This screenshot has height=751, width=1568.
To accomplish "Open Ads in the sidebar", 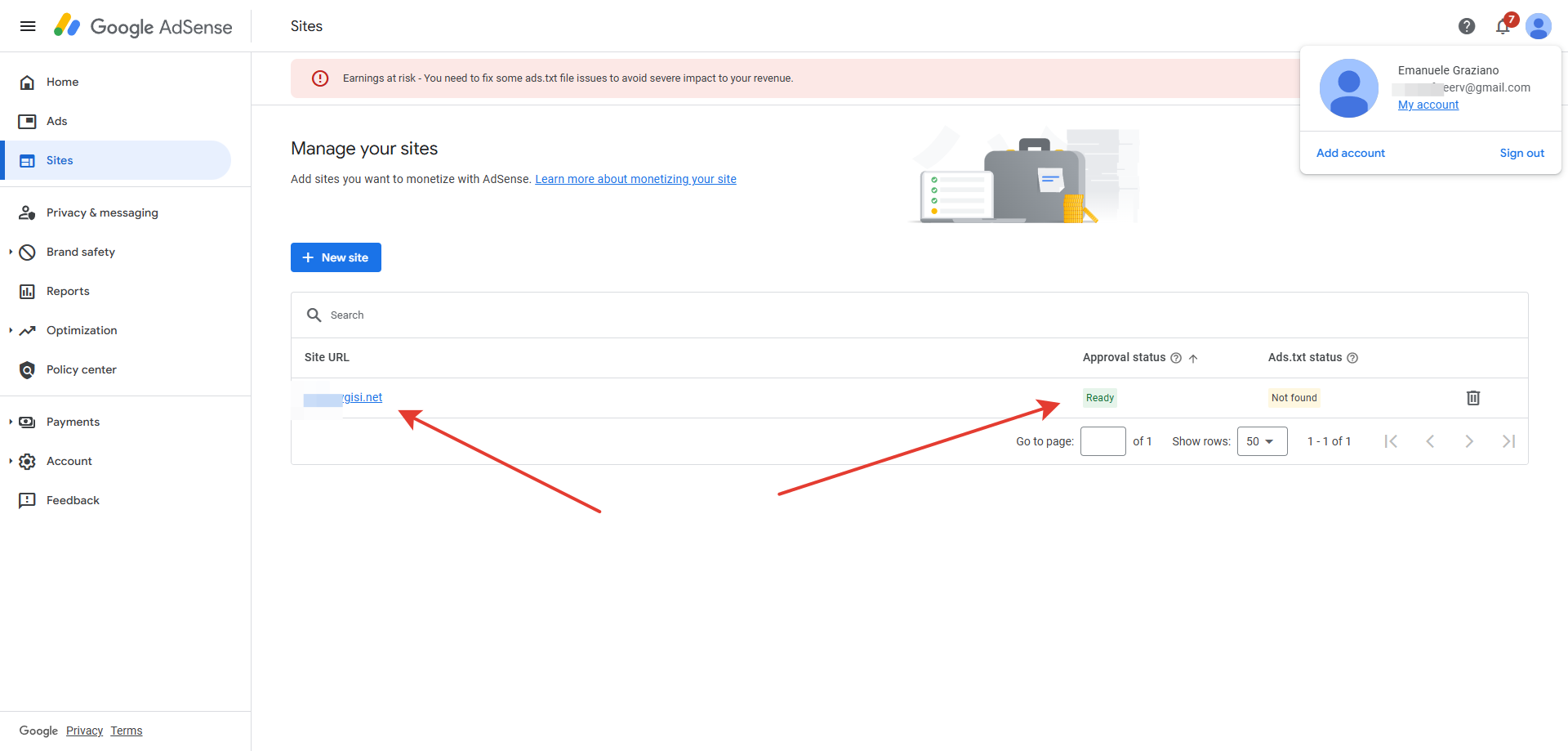I will 115,121.
